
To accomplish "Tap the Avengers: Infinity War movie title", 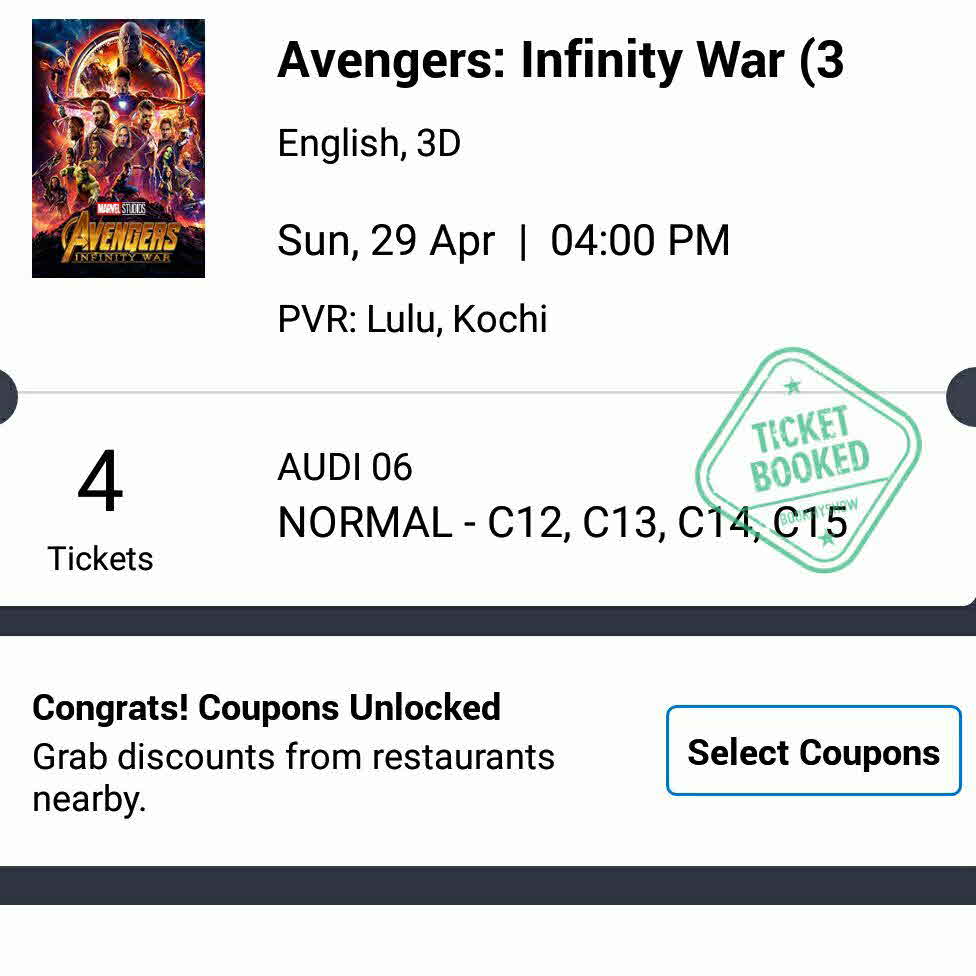I will [x=560, y=62].
